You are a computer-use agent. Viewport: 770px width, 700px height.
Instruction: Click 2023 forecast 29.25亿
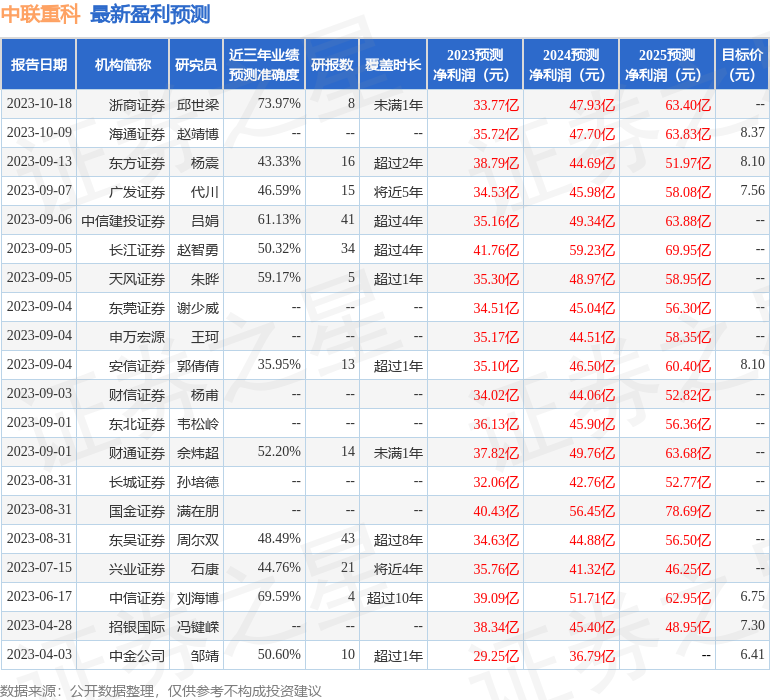pos(496,655)
